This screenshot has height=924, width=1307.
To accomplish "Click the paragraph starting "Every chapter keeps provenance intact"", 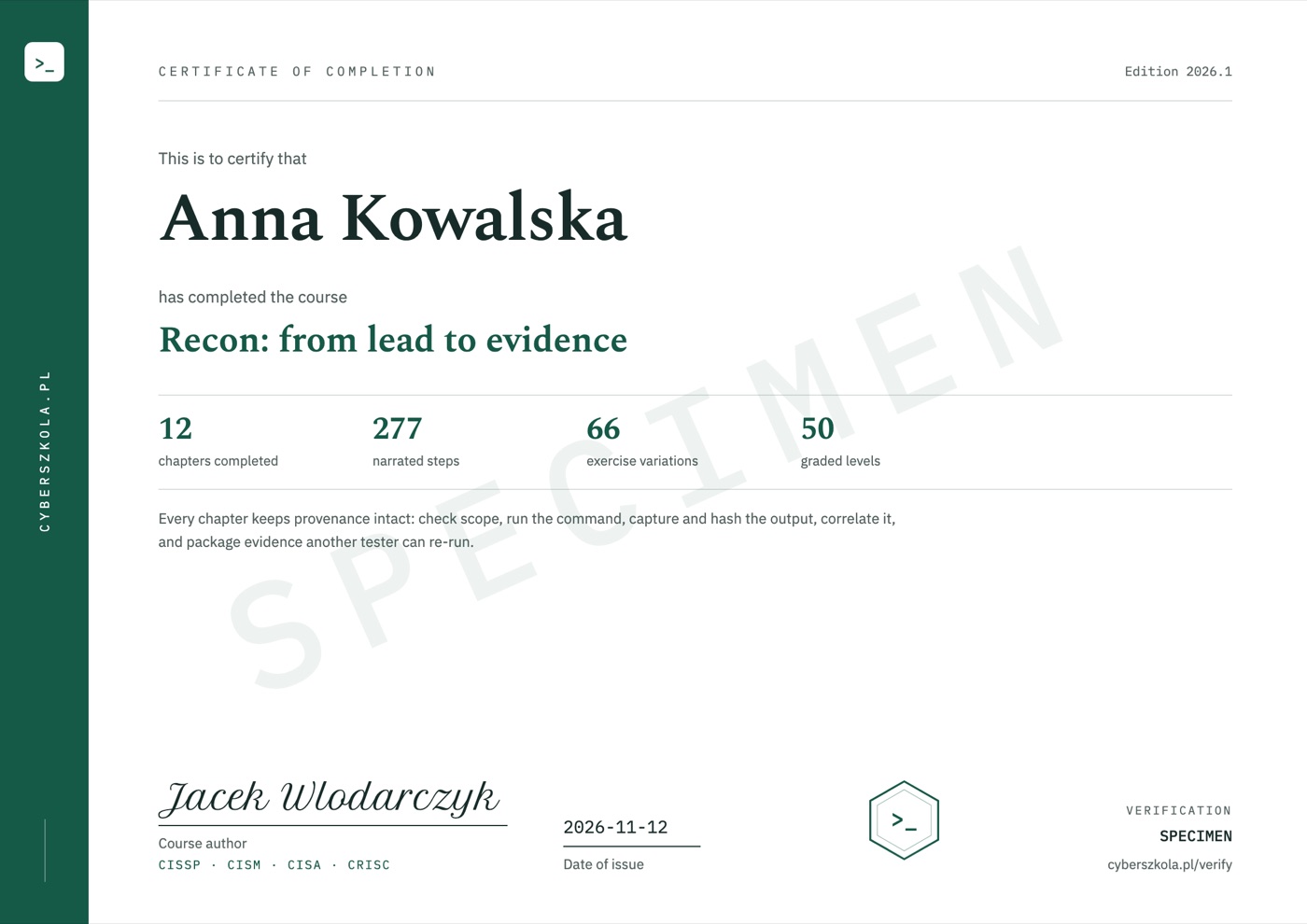I will point(527,530).
